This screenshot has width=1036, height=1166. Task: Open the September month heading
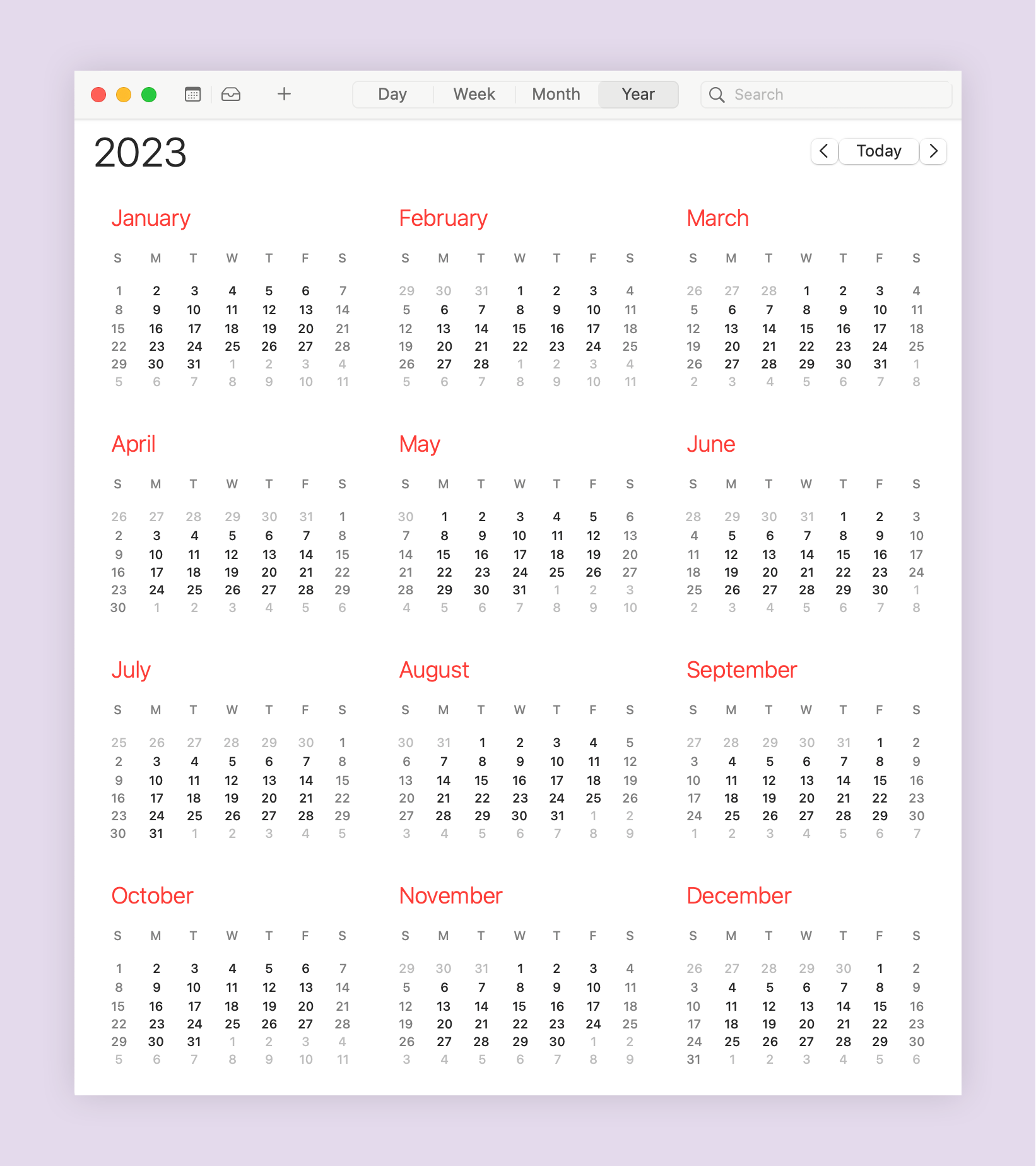pyautogui.click(x=742, y=670)
